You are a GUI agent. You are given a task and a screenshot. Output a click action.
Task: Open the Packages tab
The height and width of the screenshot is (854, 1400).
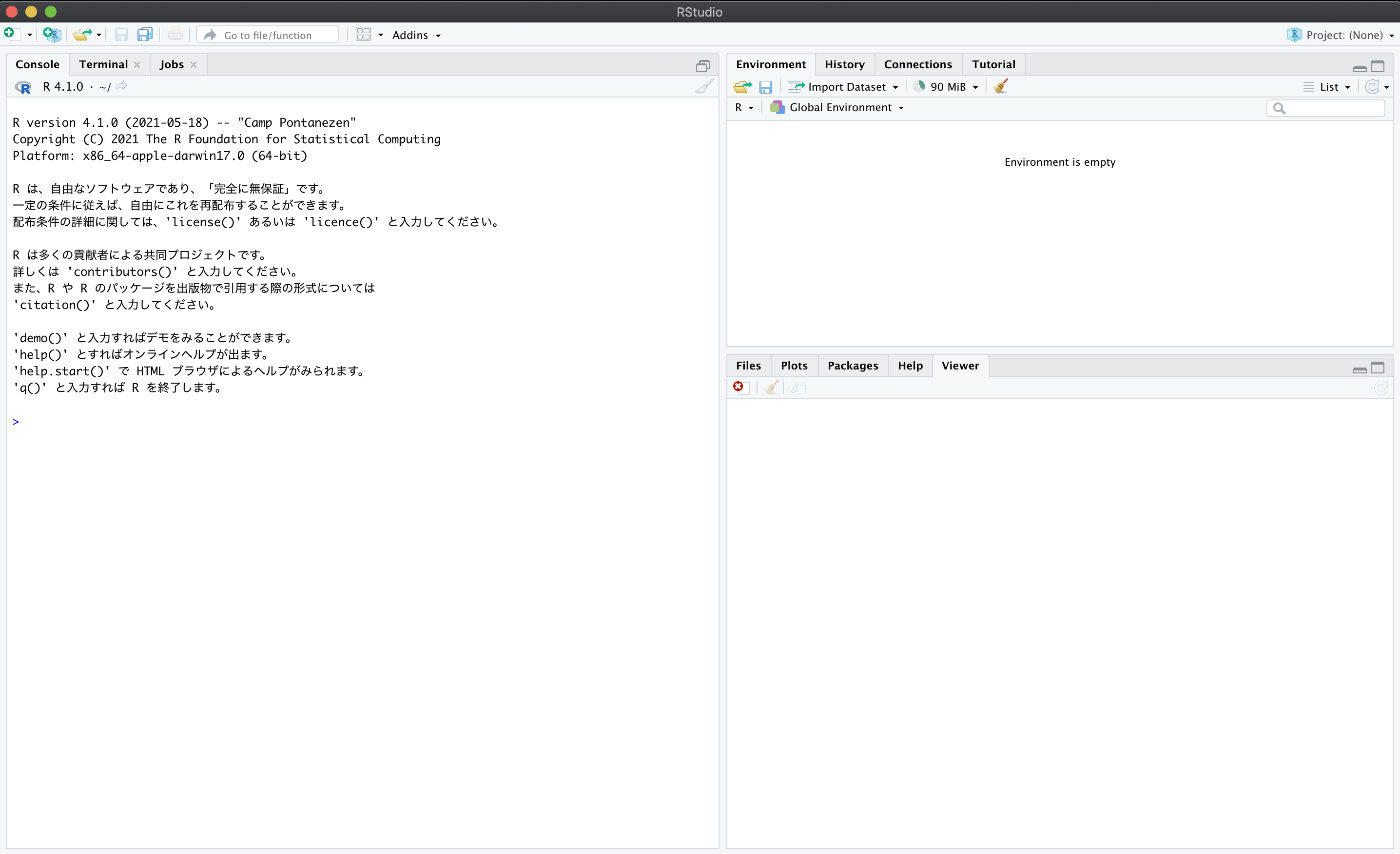[853, 365]
